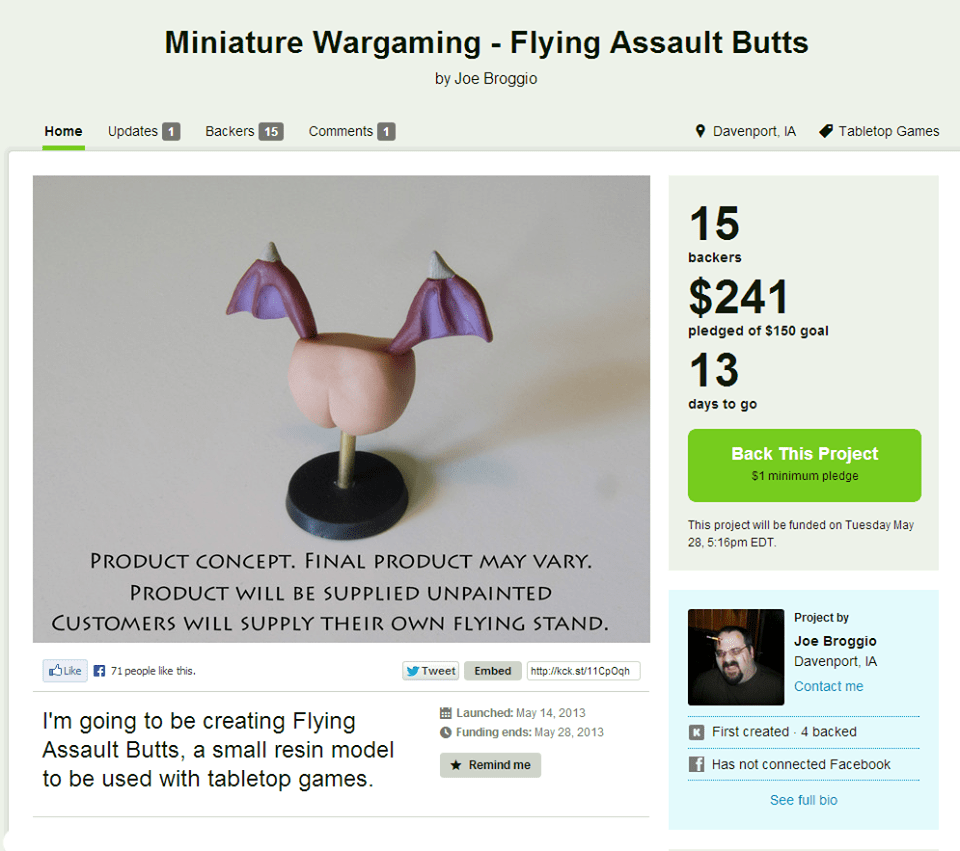Click the tag icon beside Tabletop Games
This screenshot has width=960, height=851.
coord(825,131)
